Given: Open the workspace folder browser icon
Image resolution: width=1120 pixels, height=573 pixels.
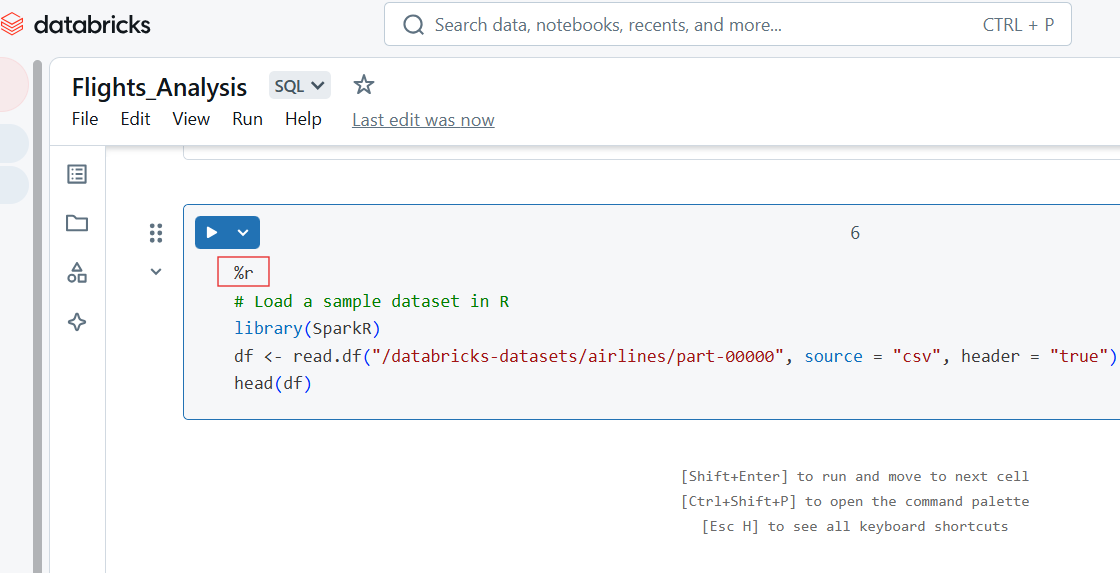Looking at the screenshot, I should 77,223.
